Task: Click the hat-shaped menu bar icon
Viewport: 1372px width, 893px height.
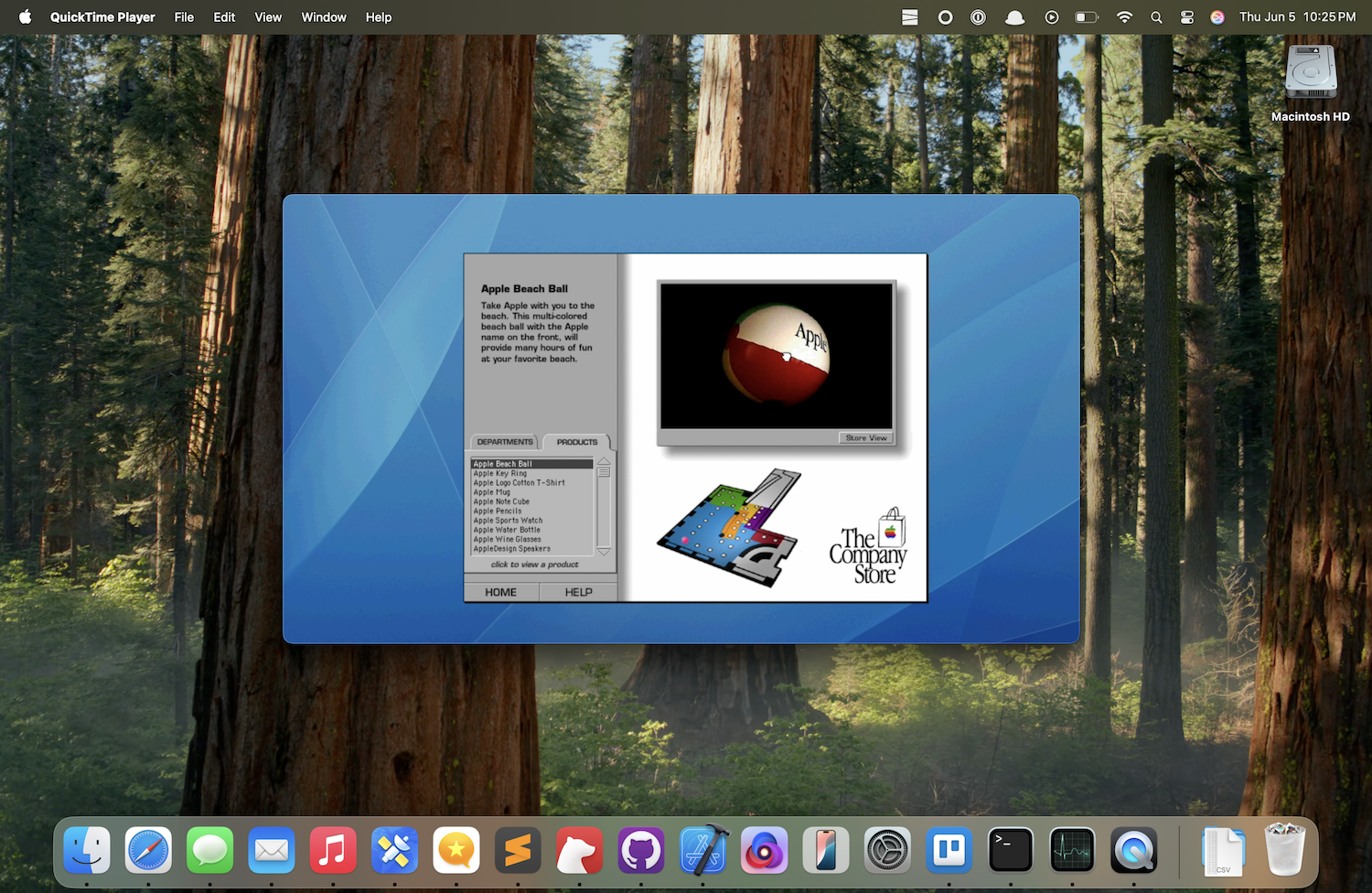Action: (1015, 16)
